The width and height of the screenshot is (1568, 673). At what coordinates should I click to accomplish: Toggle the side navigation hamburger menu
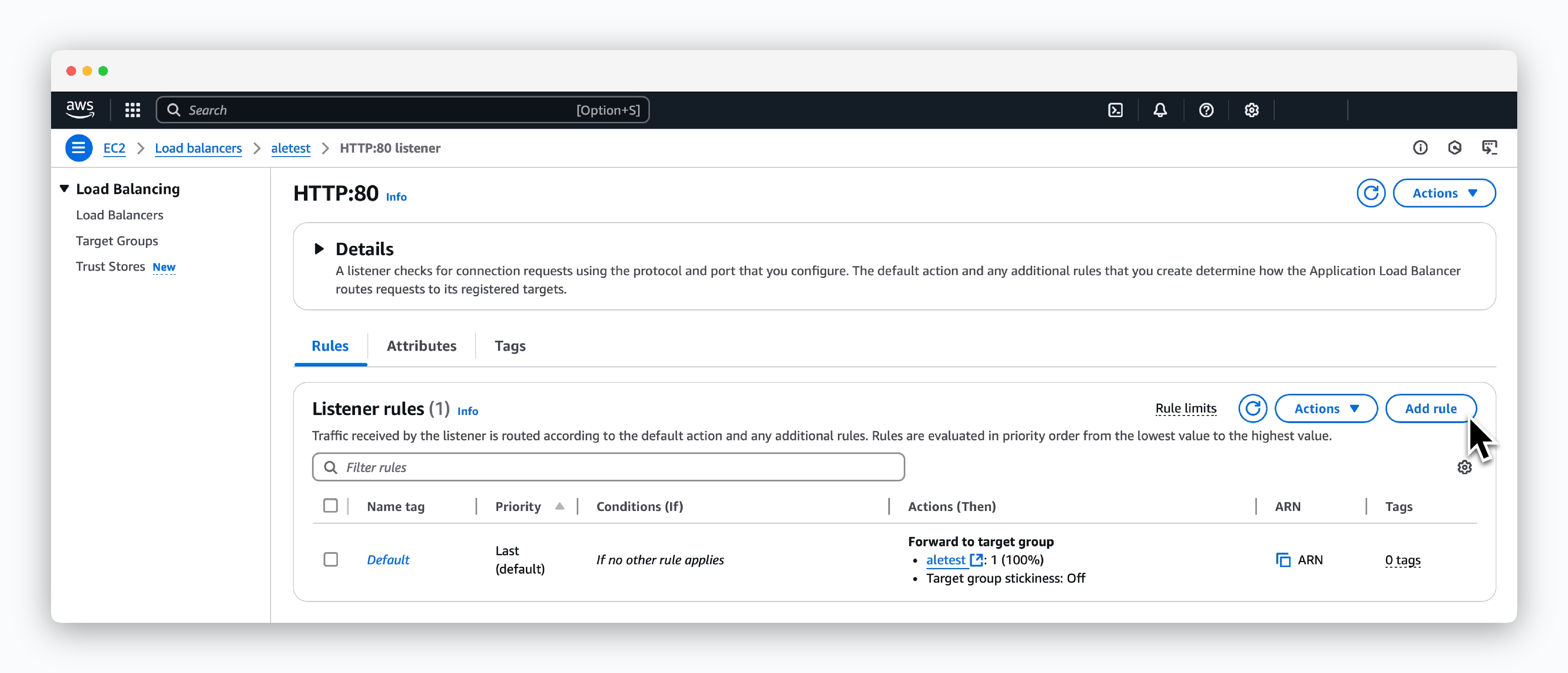click(x=78, y=148)
